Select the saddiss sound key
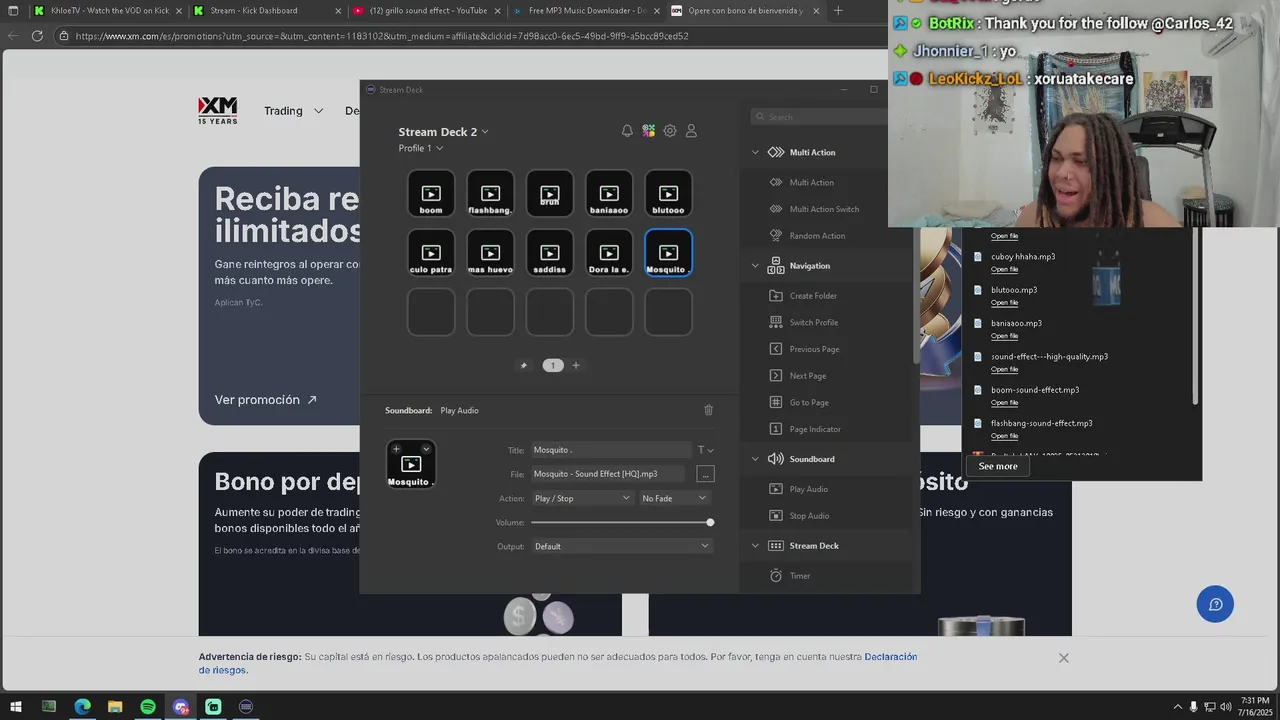The image size is (1280, 720). pos(550,252)
